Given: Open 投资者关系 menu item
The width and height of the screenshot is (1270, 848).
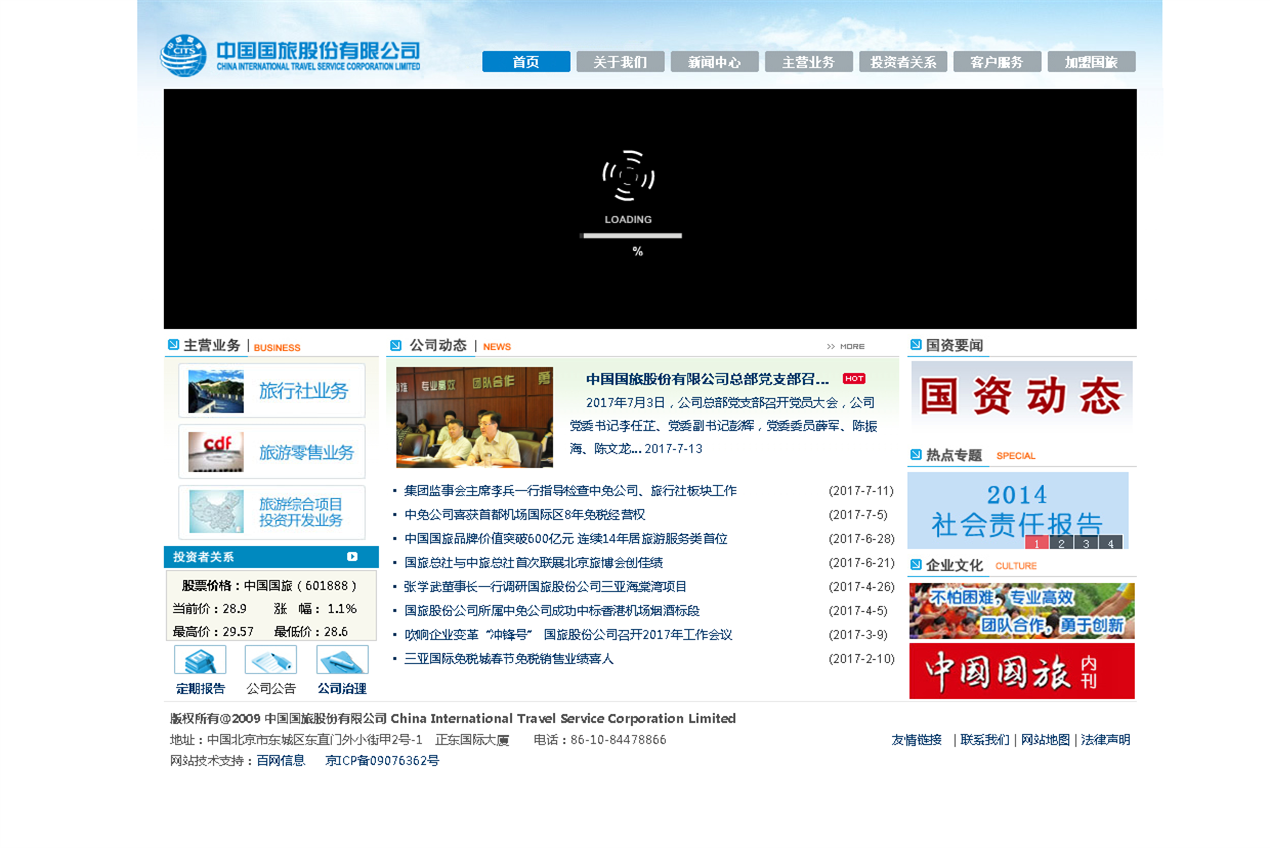Looking at the screenshot, I should click(903, 62).
